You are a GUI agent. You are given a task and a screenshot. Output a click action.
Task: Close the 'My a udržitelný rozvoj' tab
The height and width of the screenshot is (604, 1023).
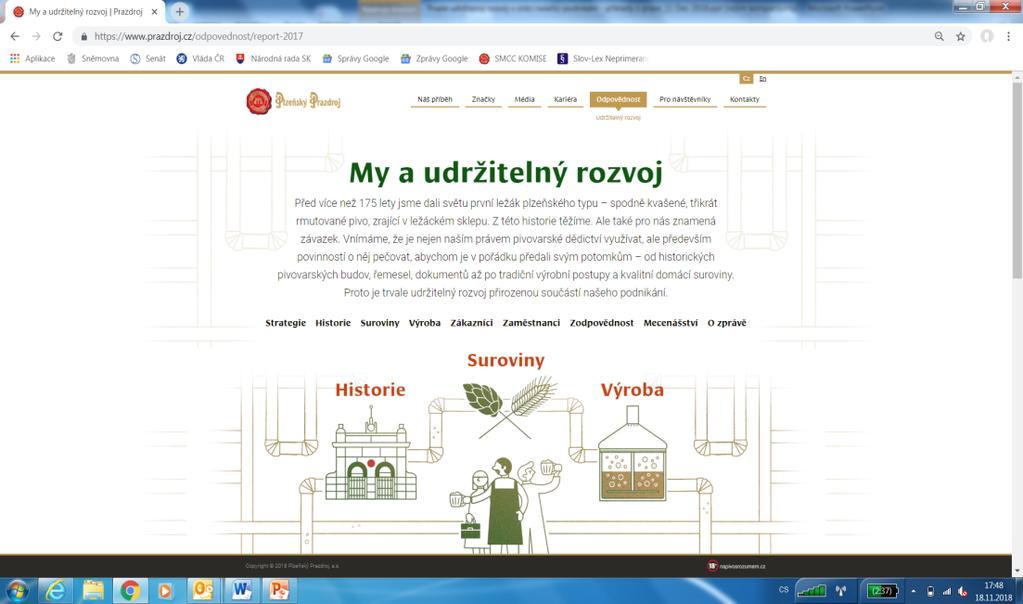155,12
